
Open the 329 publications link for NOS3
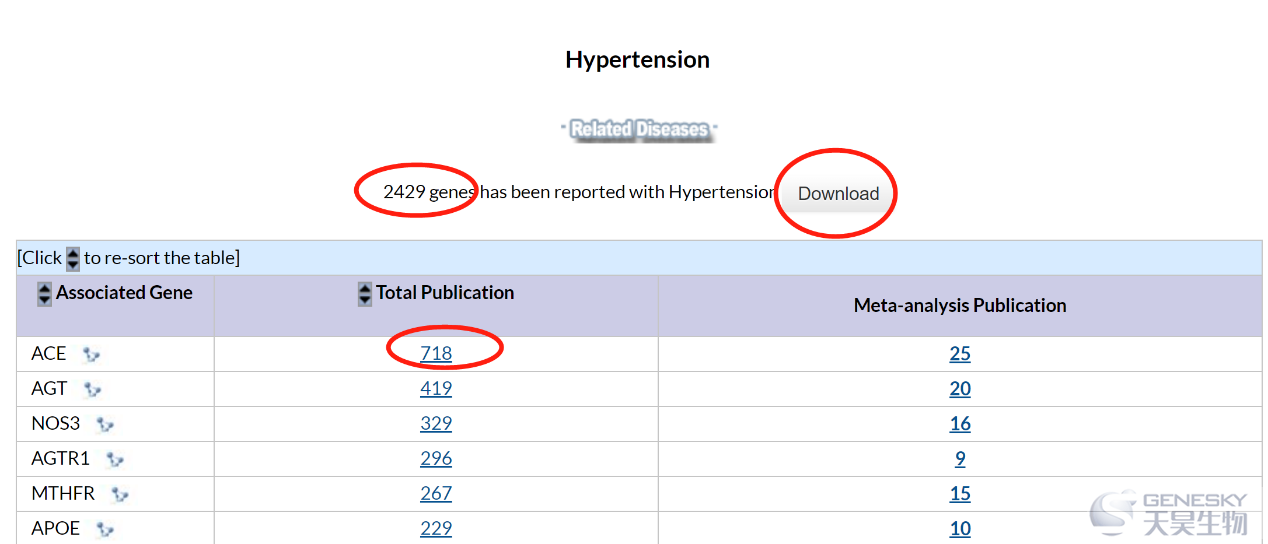[x=436, y=423]
